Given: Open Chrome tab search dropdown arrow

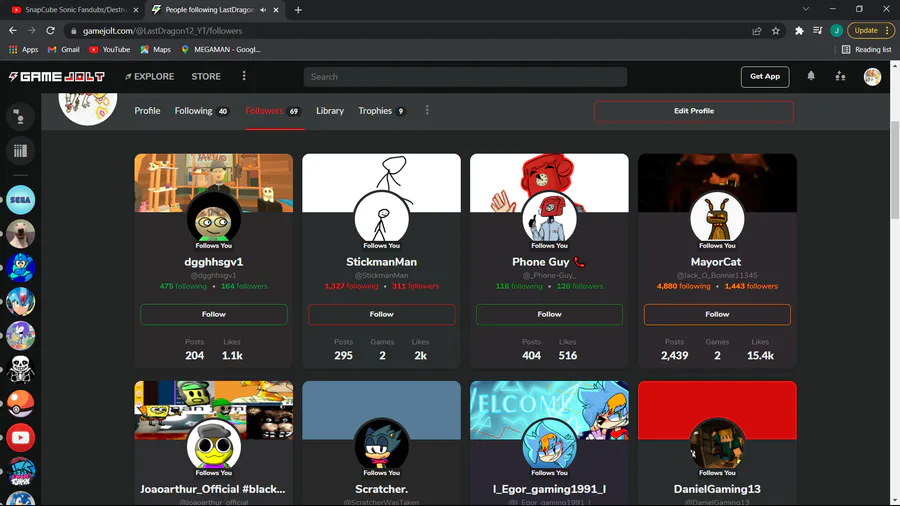Looking at the screenshot, I should (806, 9).
